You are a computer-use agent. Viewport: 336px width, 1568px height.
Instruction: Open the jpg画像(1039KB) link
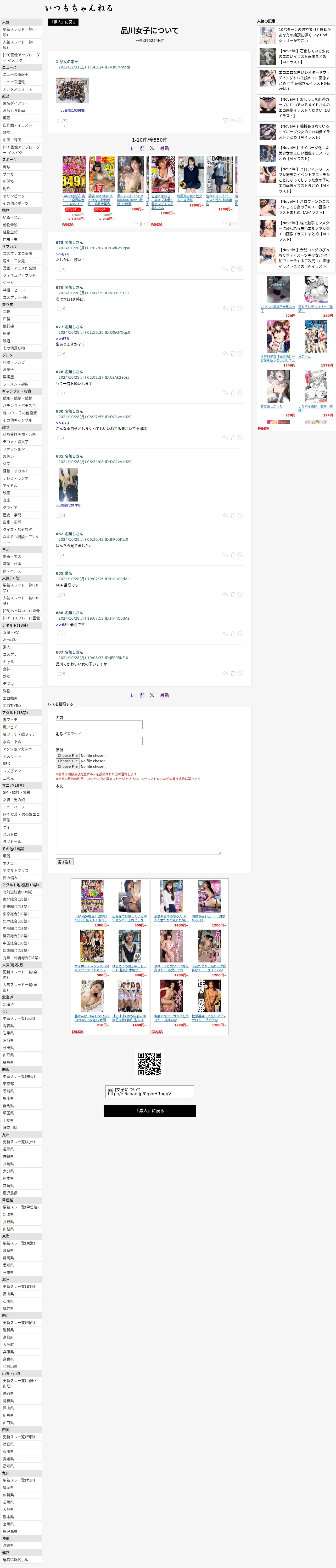pyautogui.click(x=72, y=111)
